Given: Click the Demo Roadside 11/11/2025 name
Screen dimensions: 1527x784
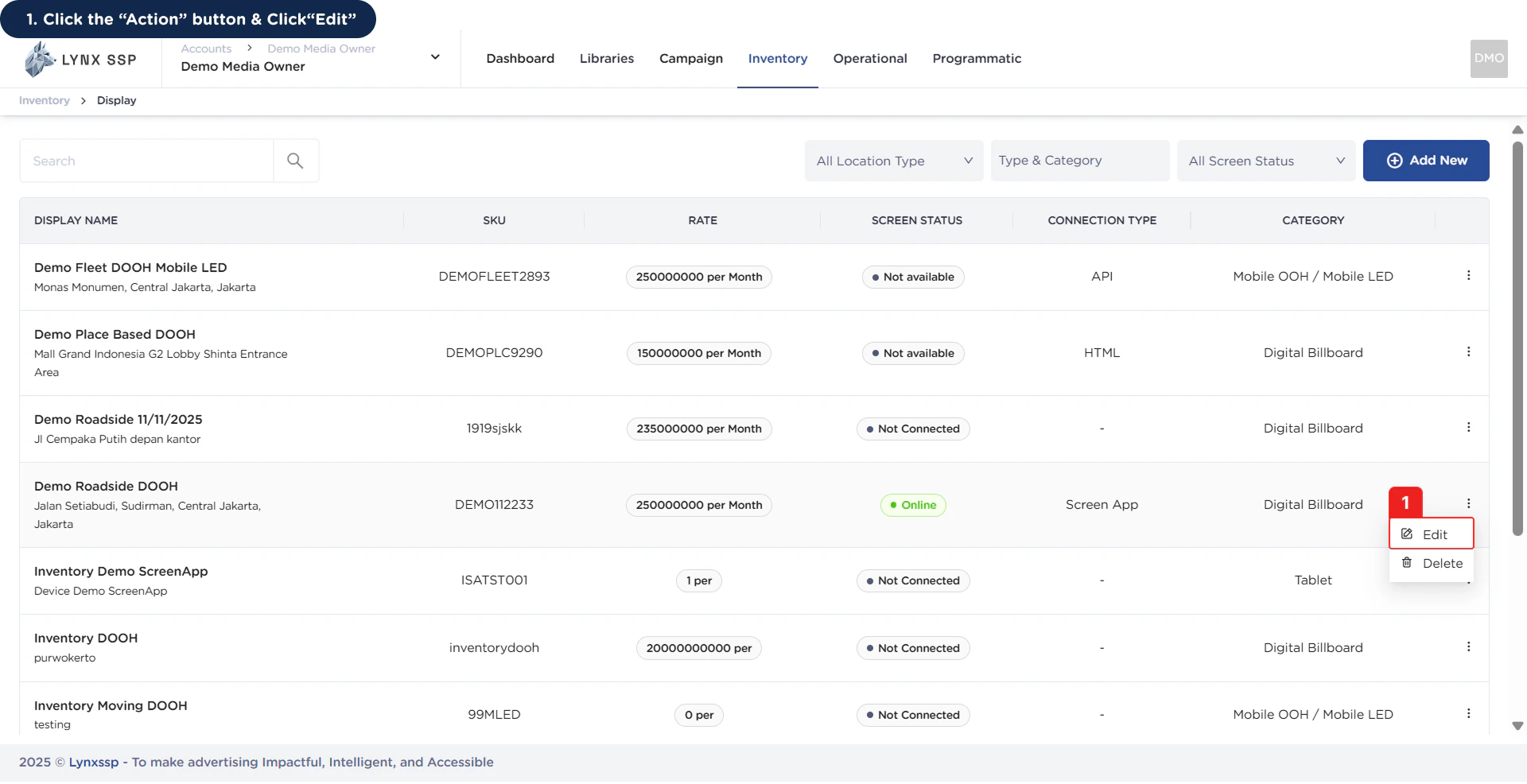Looking at the screenshot, I should [x=118, y=420].
